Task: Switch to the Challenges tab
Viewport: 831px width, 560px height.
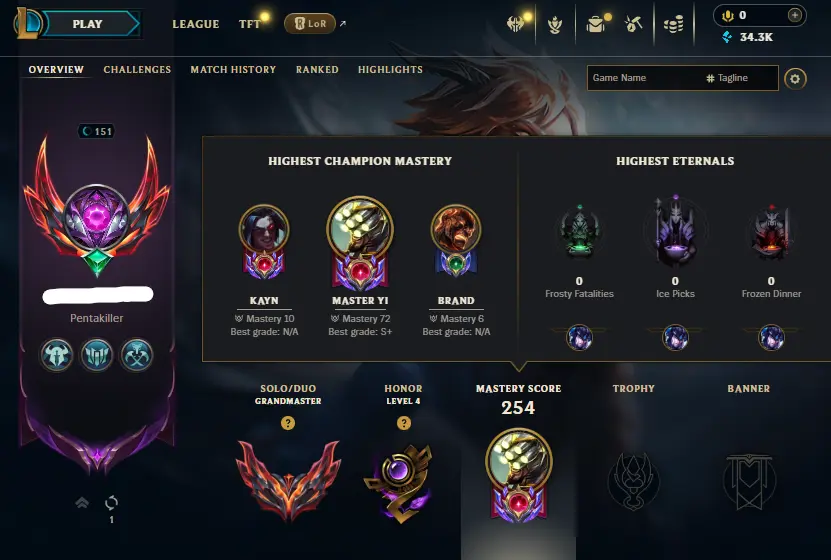Action: coord(137,69)
